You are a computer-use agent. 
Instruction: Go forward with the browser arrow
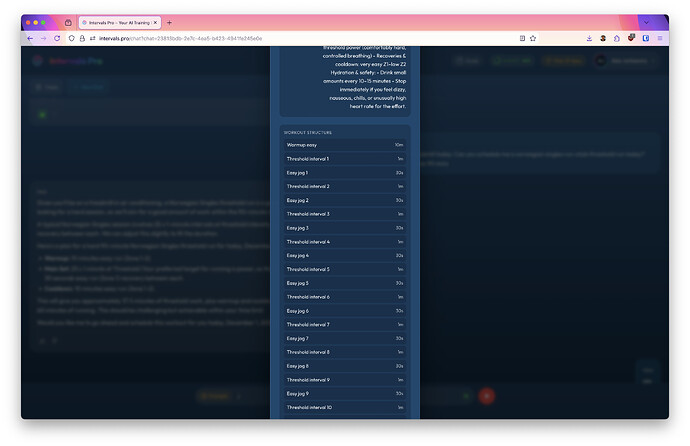coord(43,38)
